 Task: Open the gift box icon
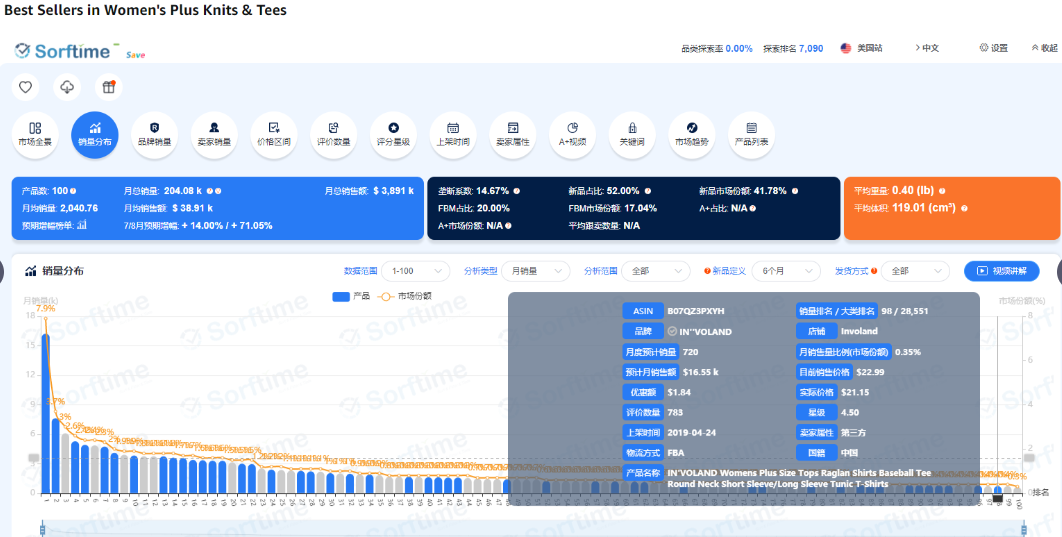[108, 87]
